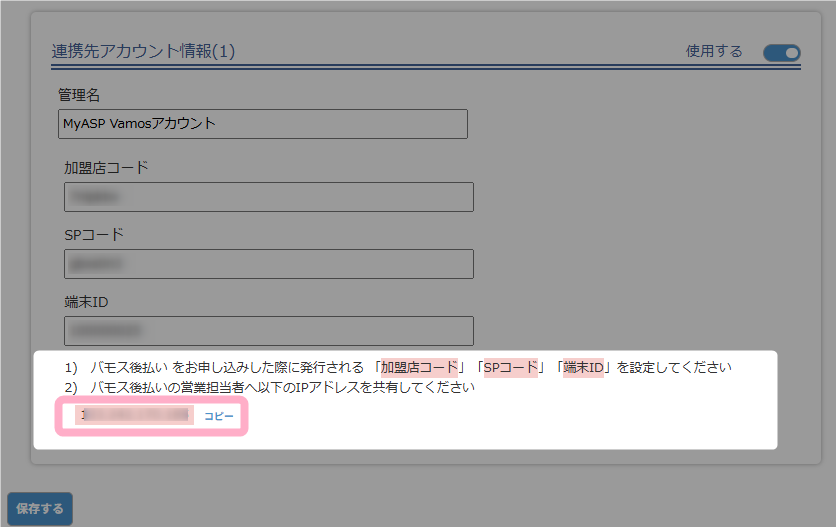
Task: Click the SPコード label above its field
Action: pyautogui.click(x=94, y=235)
